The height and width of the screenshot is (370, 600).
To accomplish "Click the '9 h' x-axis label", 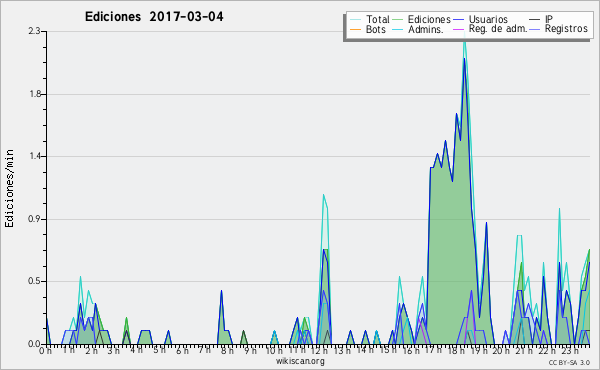I will point(250,351).
